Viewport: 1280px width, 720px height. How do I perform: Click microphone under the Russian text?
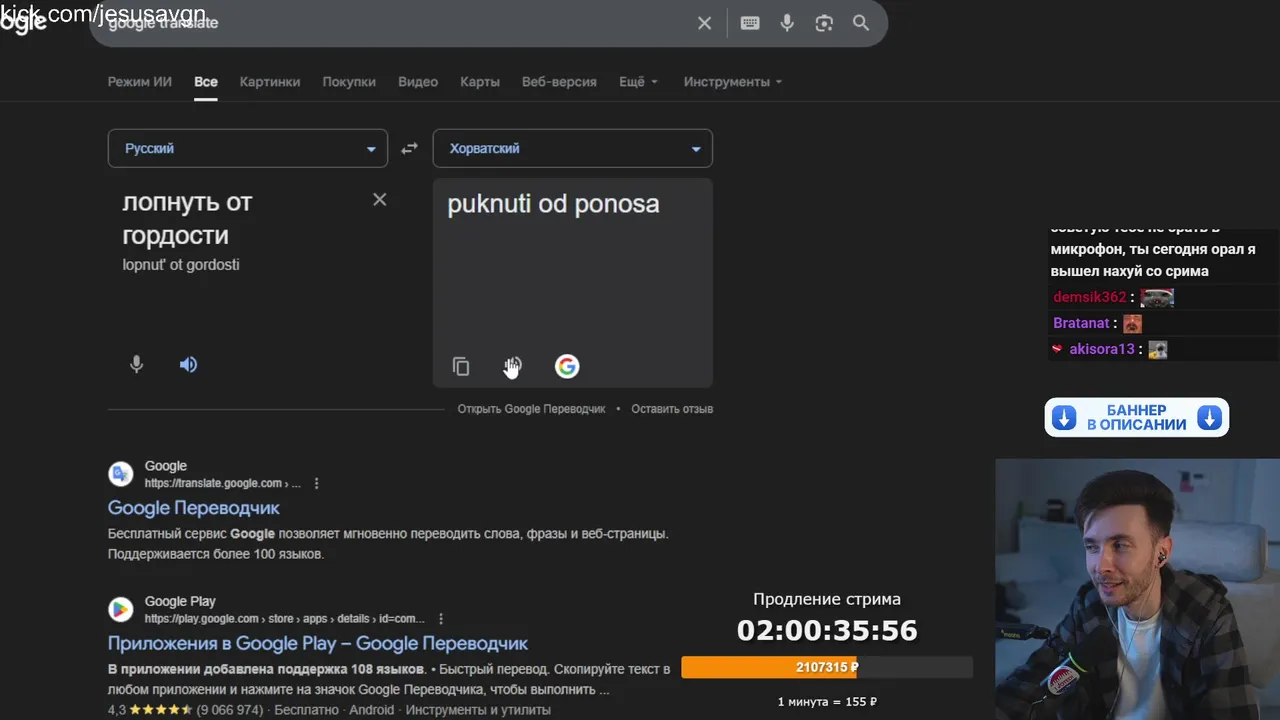click(137, 365)
